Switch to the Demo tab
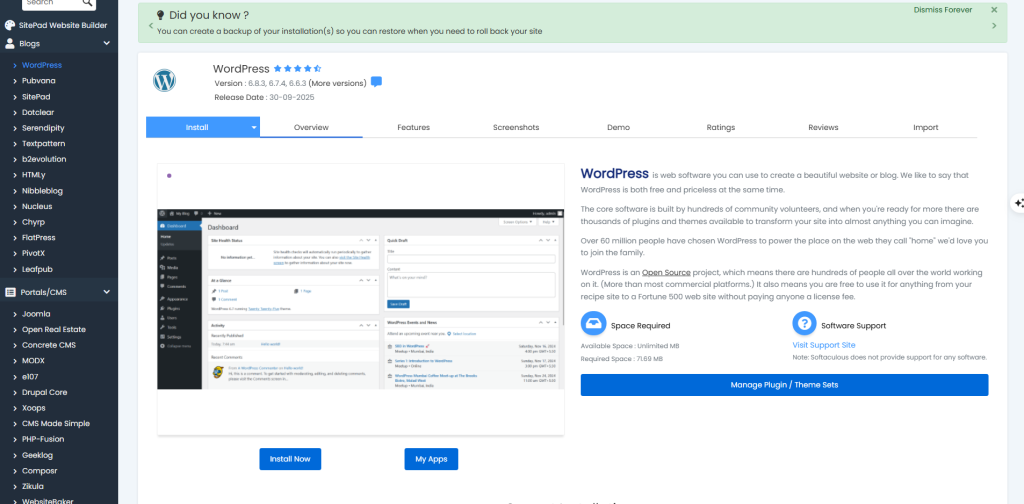The width and height of the screenshot is (1024, 504). (x=618, y=127)
